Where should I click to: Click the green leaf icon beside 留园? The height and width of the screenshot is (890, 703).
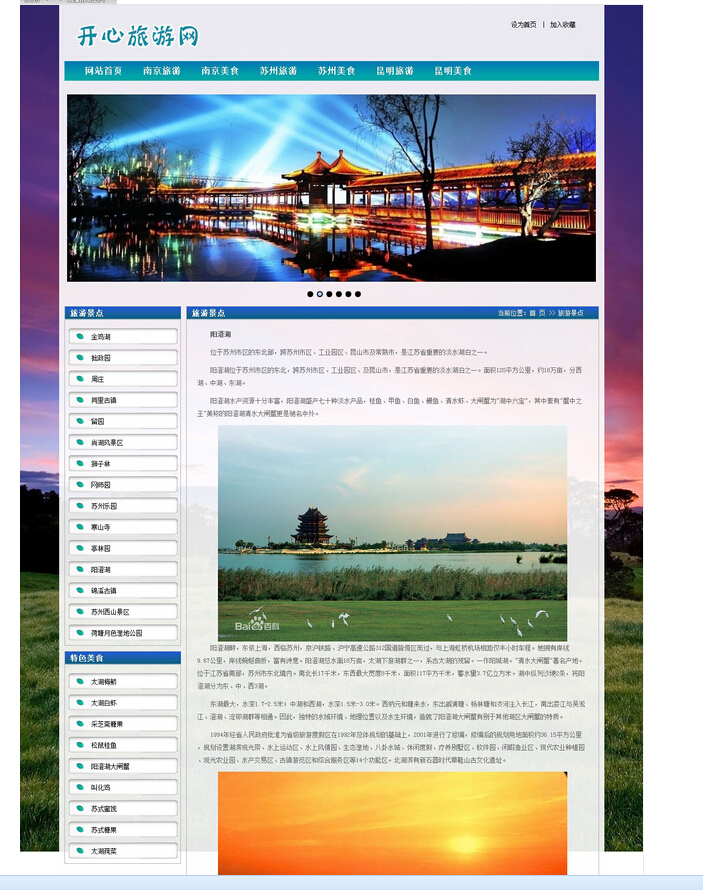click(x=78, y=421)
